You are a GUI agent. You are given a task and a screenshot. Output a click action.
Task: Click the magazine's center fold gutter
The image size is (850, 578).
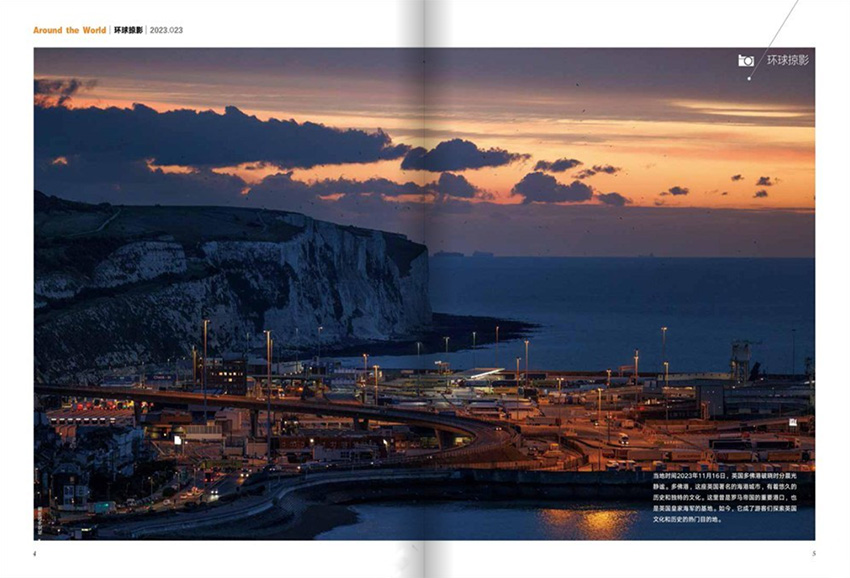pos(426,289)
